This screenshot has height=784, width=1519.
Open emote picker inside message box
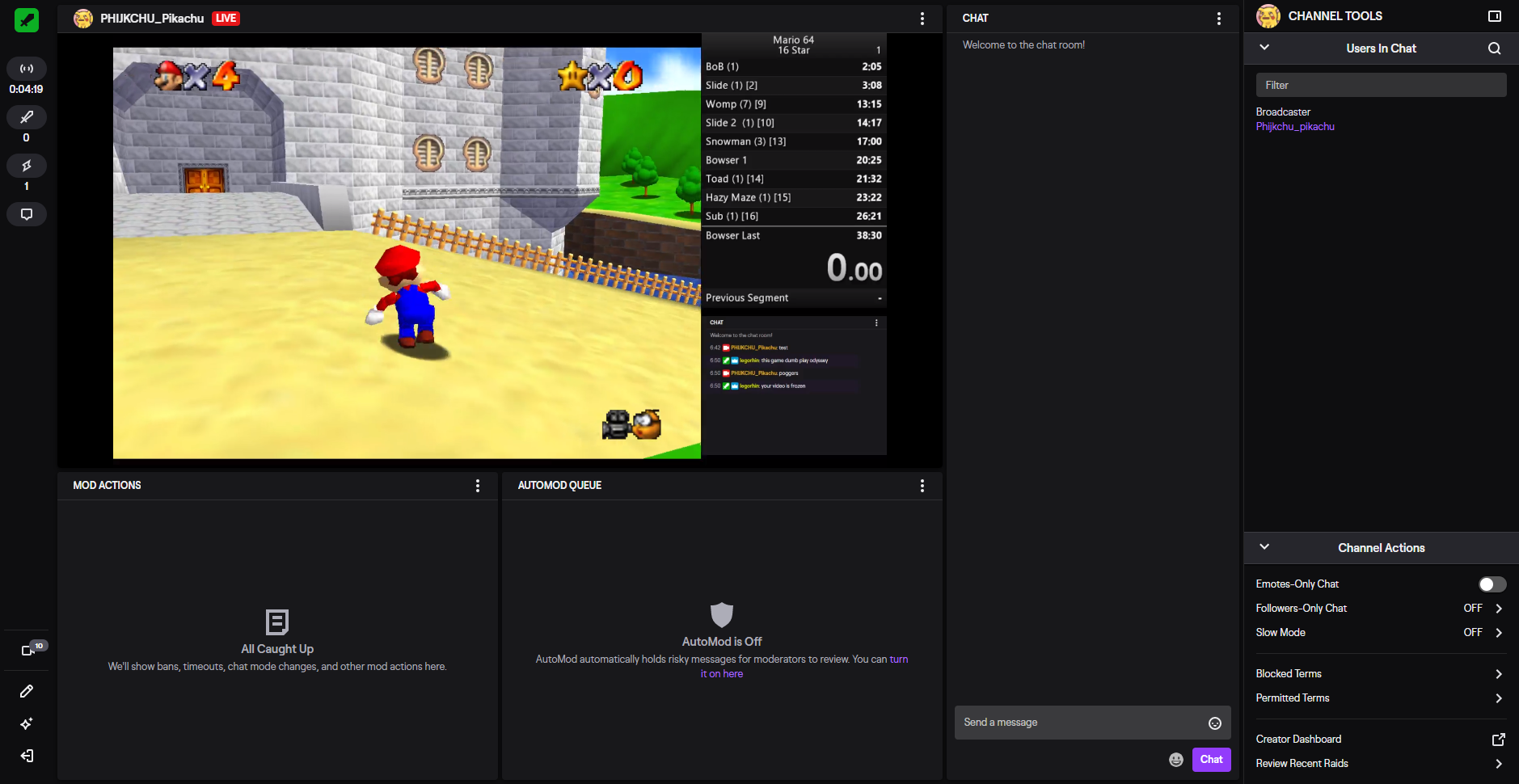(x=1215, y=723)
